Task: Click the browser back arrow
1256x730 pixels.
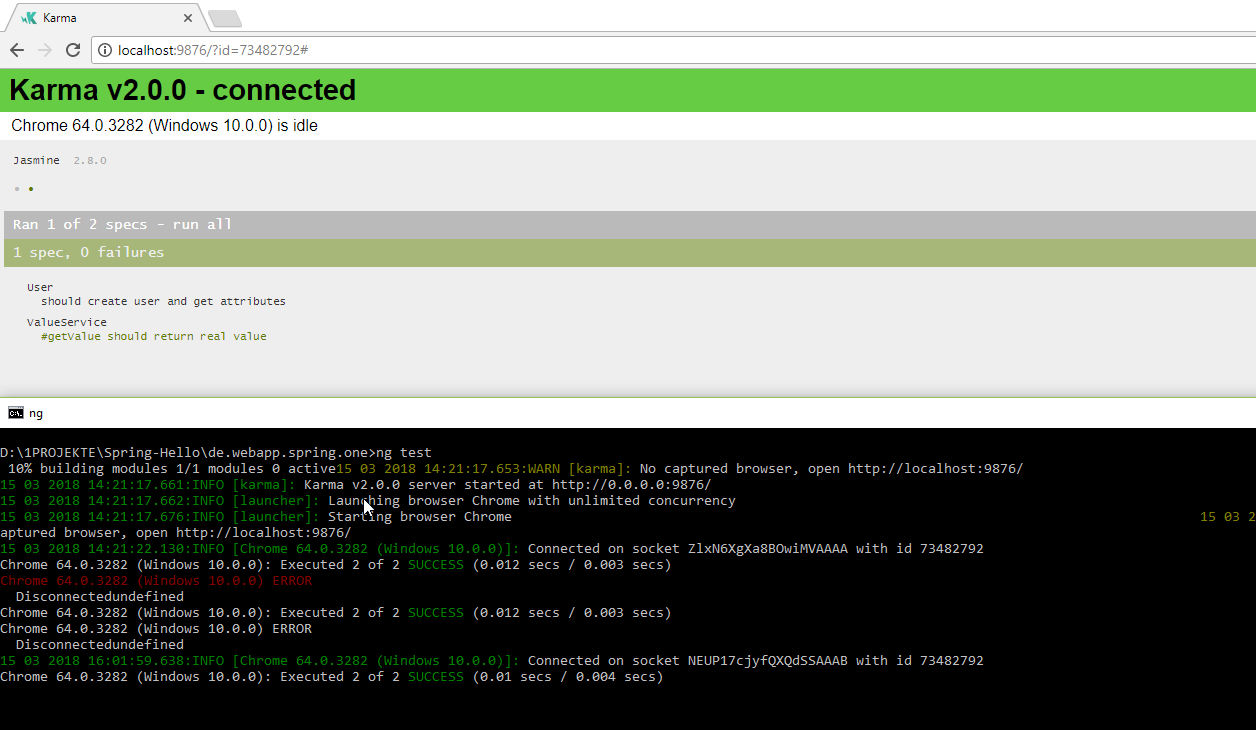Action: [17, 50]
